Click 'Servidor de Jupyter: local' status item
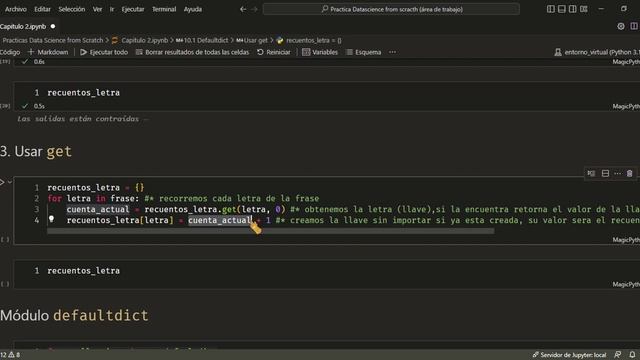 pos(569,355)
